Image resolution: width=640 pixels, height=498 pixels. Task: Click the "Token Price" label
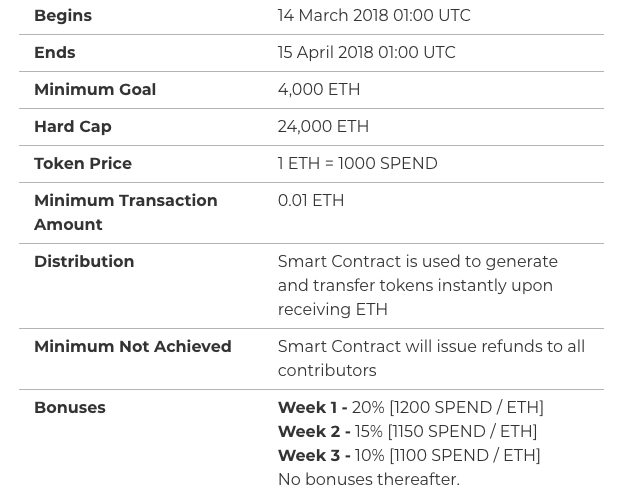point(83,164)
